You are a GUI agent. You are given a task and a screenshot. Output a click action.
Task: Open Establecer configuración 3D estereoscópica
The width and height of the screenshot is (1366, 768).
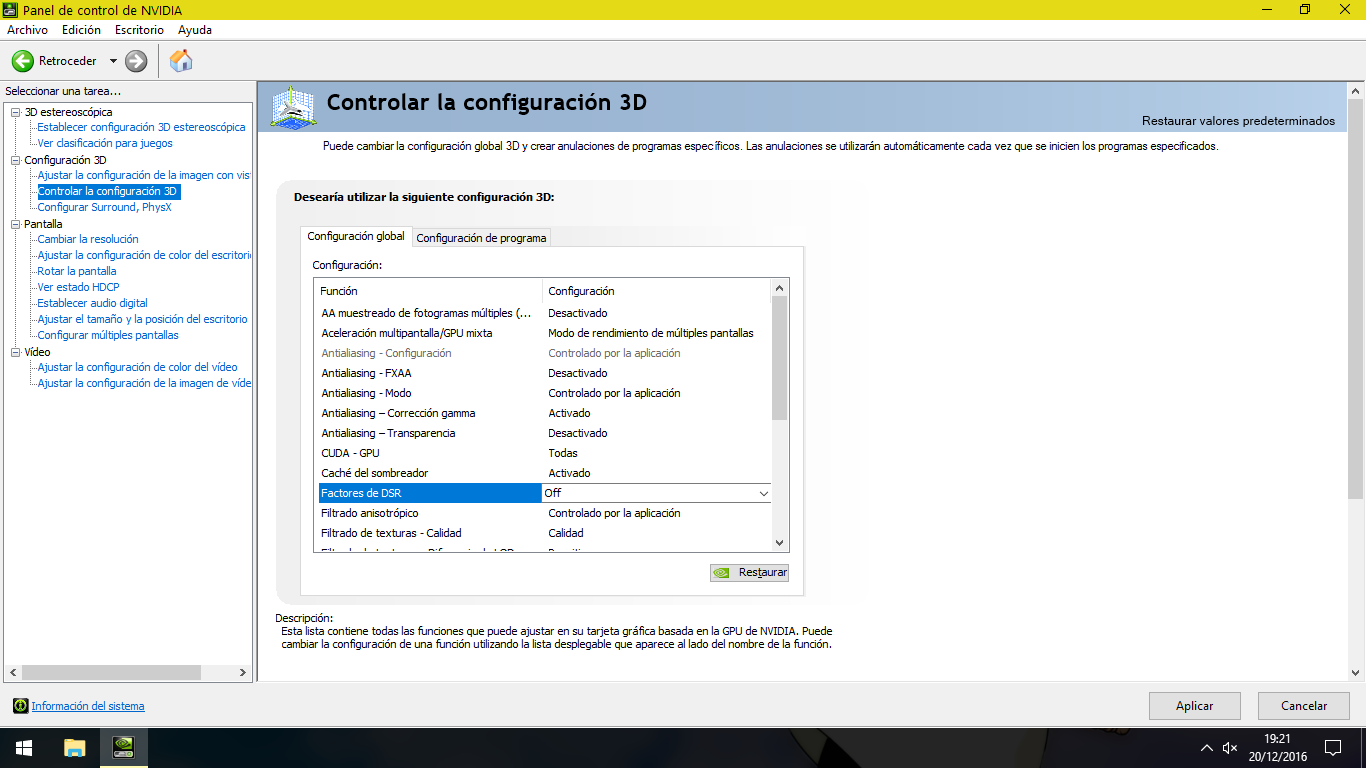click(141, 127)
